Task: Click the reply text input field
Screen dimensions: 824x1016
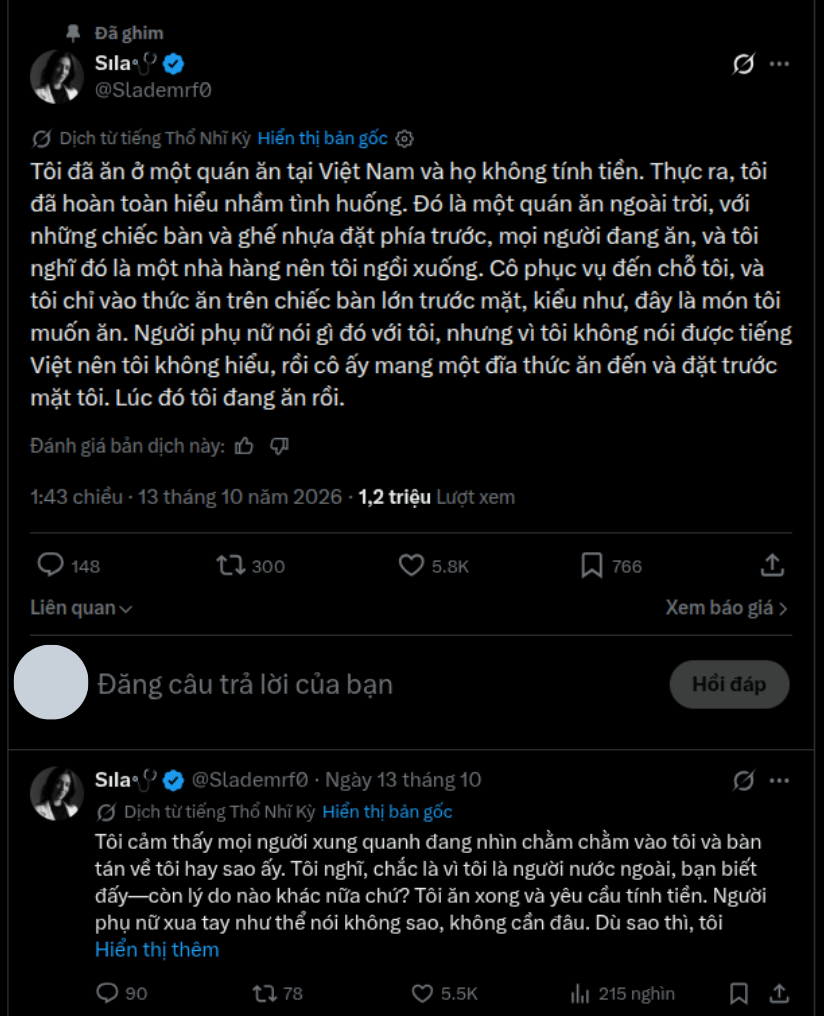Action: click(376, 684)
